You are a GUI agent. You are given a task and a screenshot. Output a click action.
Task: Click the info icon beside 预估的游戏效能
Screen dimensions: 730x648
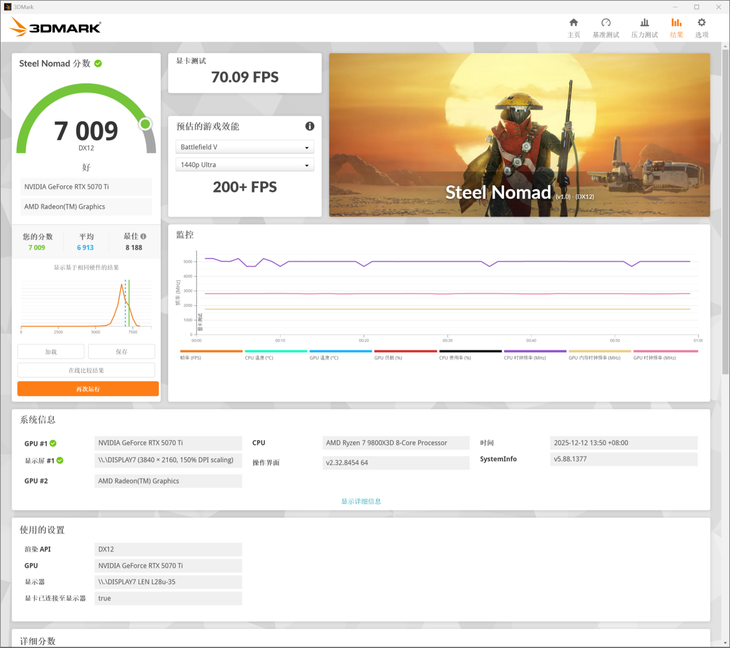coord(310,126)
